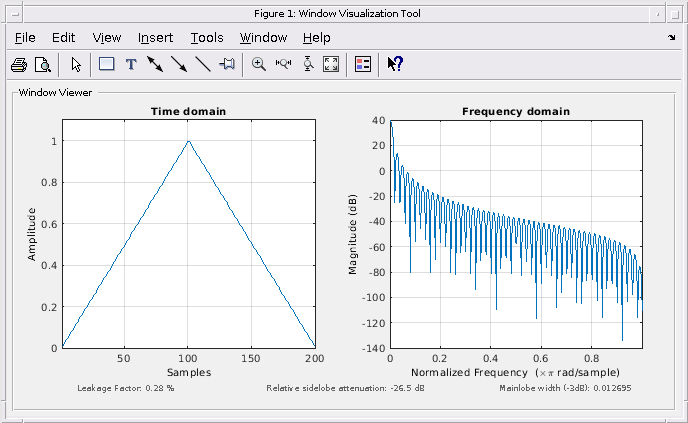Click the Samples x-axis label

click(x=189, y=373)
